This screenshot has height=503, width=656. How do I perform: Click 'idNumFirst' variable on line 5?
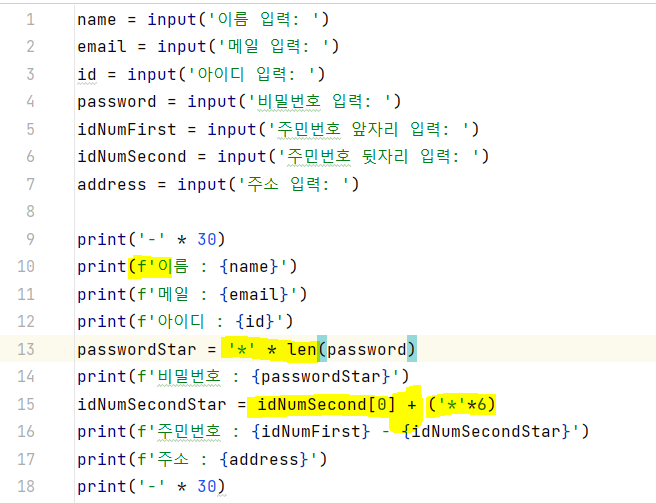127,129
